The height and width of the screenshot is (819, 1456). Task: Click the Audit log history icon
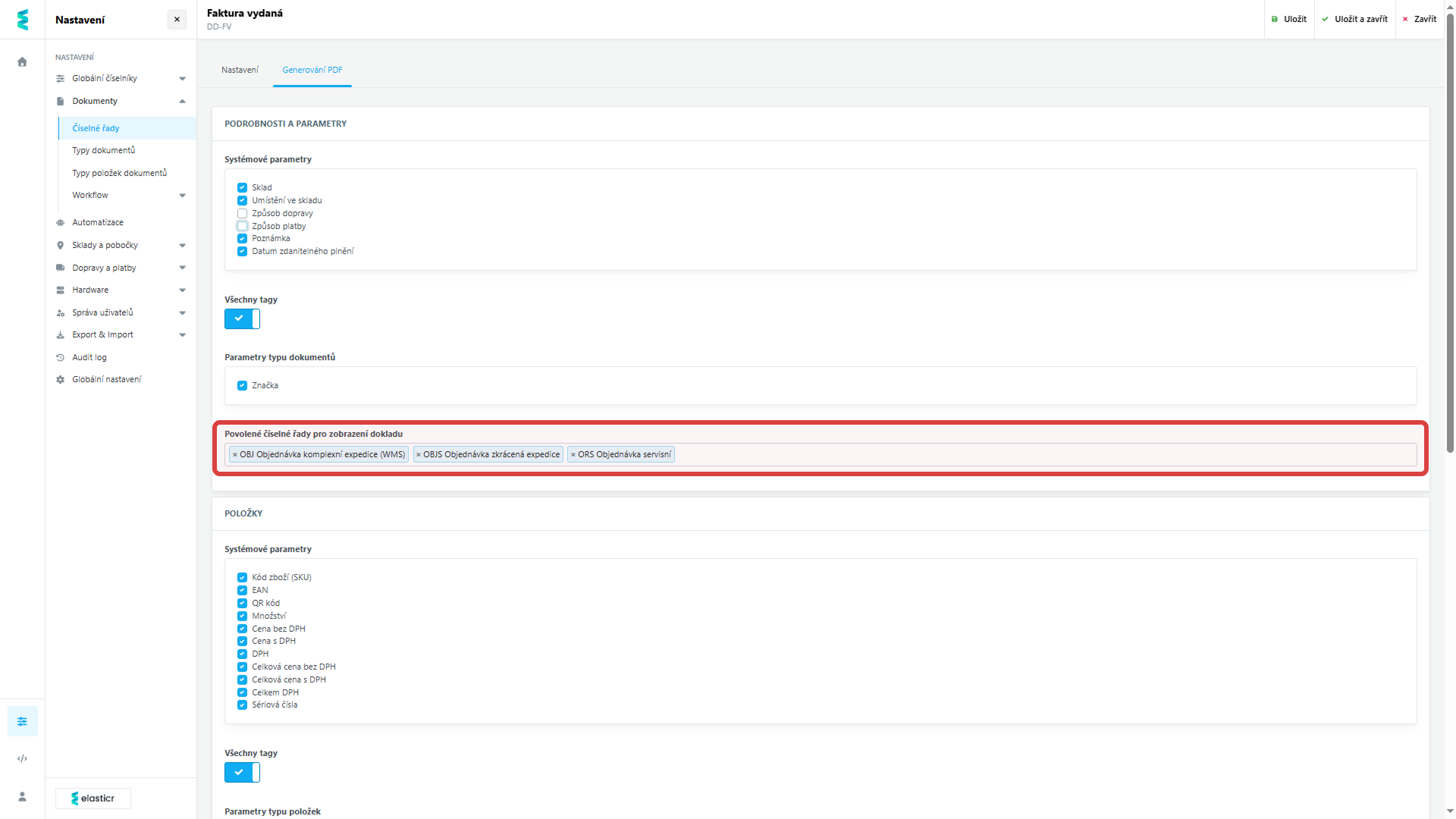tap(61, 357)
